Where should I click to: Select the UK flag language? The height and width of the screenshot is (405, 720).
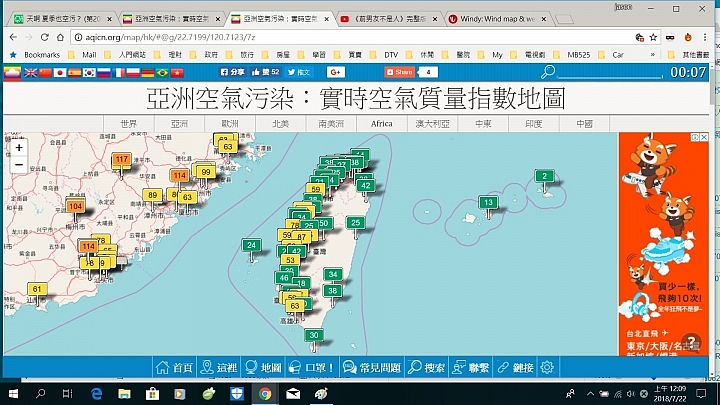pos(31,73)
